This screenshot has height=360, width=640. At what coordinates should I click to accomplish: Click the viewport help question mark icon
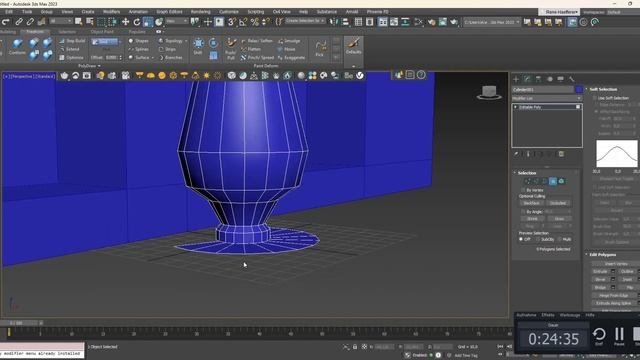421,75
